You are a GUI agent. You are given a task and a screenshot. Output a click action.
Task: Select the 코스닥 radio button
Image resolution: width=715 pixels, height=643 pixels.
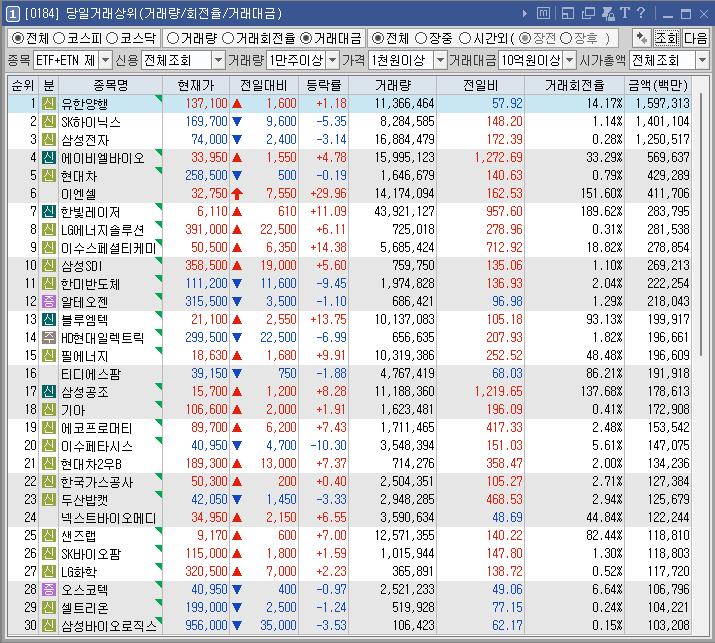point(112,38)
